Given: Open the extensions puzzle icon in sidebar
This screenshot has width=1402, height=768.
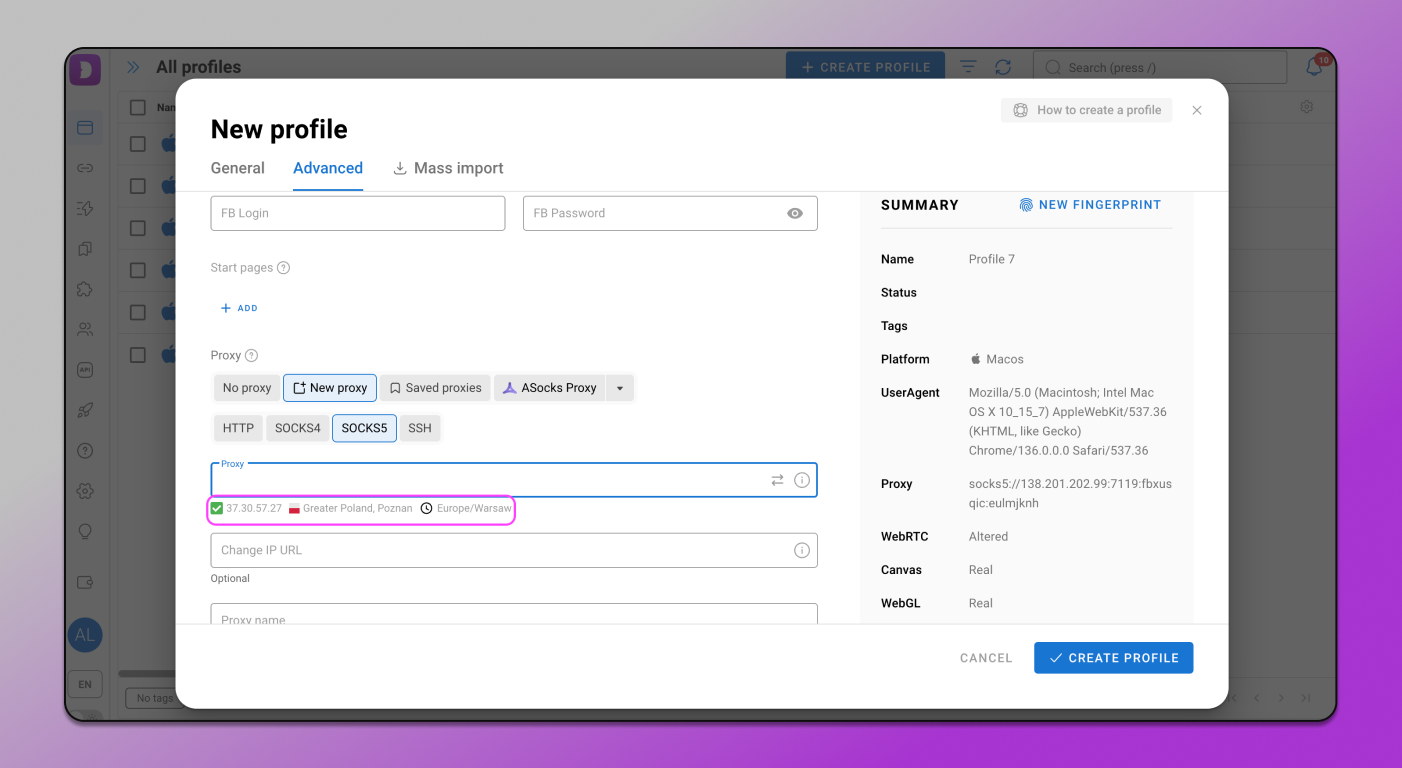Looking at the screenshot, I should 85,289.
